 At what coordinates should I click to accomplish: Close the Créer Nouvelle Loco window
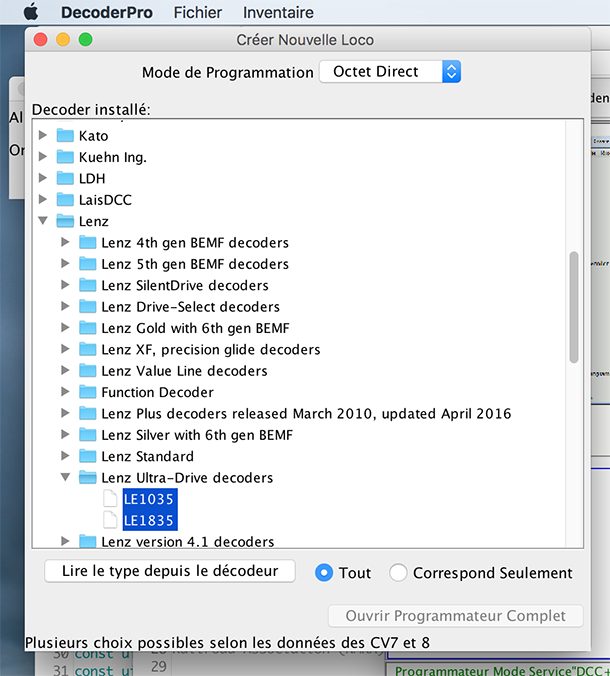click(41, 39)
